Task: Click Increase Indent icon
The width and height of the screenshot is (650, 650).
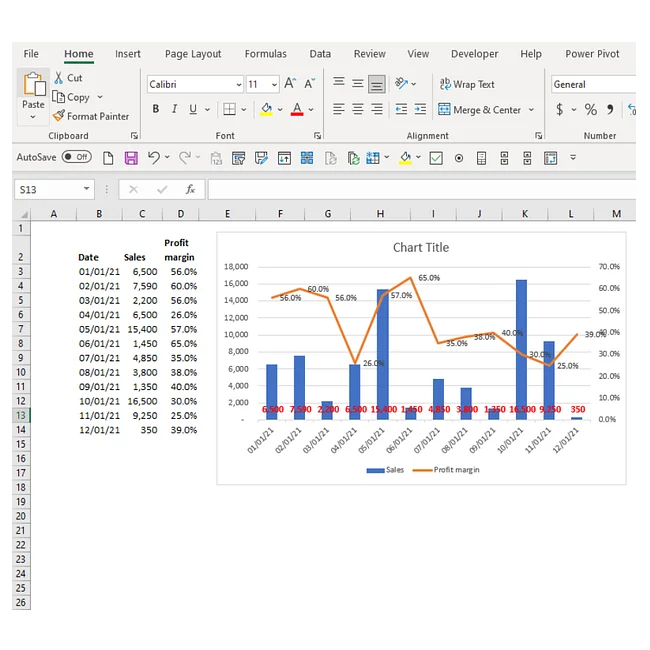Action: tap(420, 109)
